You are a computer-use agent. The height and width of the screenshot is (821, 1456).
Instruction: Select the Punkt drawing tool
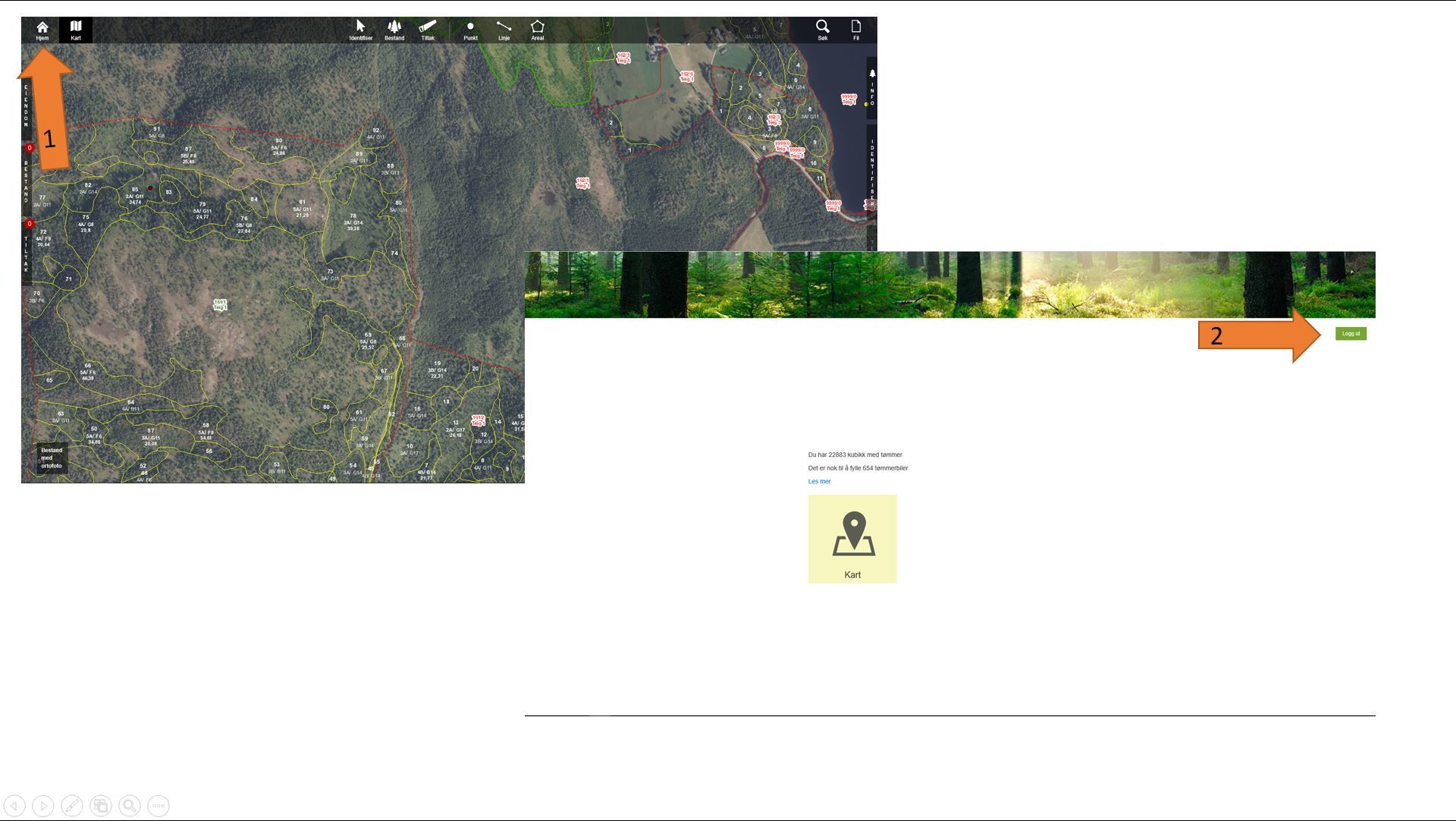(x=470, y=30)
